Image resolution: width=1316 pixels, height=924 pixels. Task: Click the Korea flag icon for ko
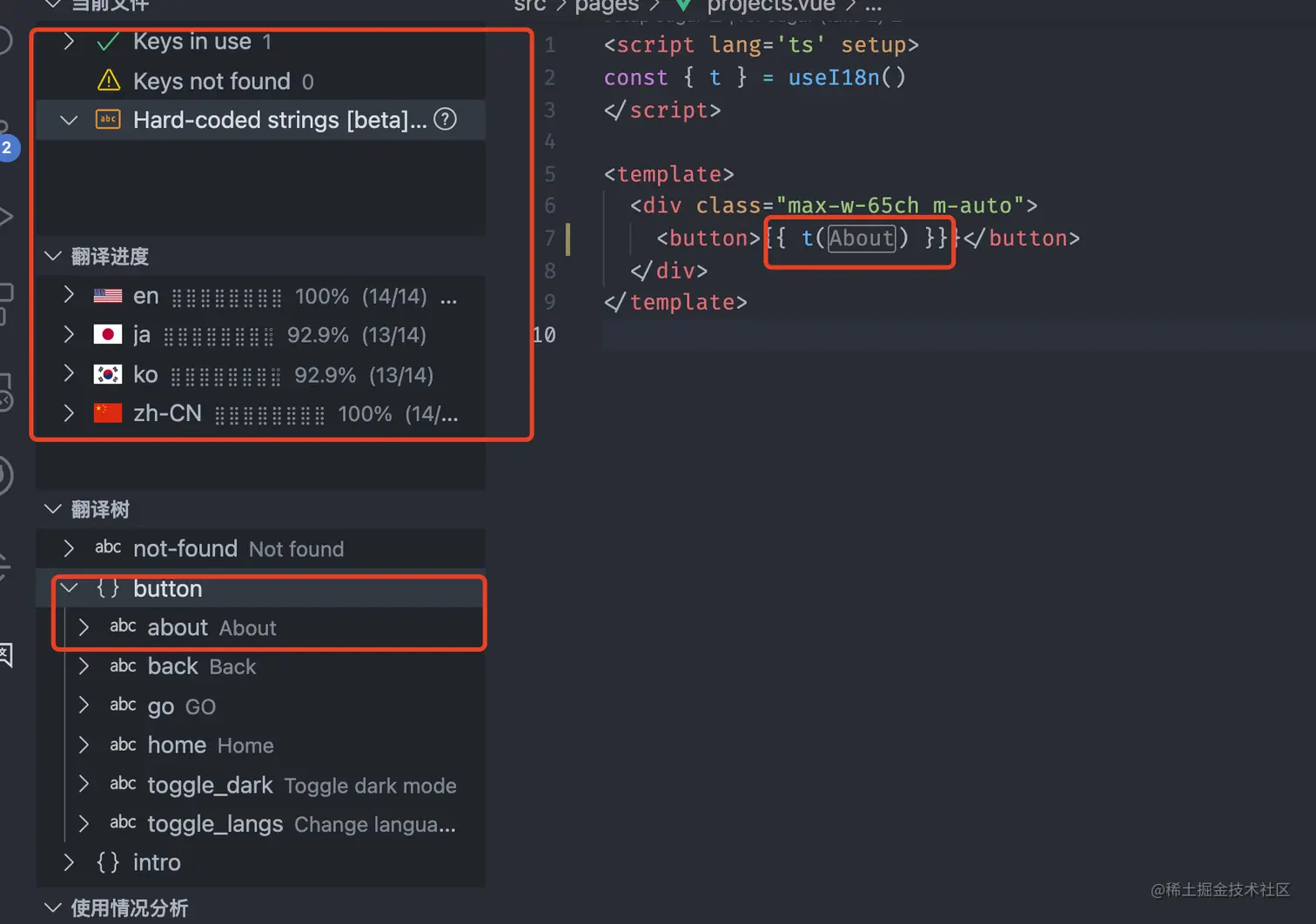coord(108,374)
